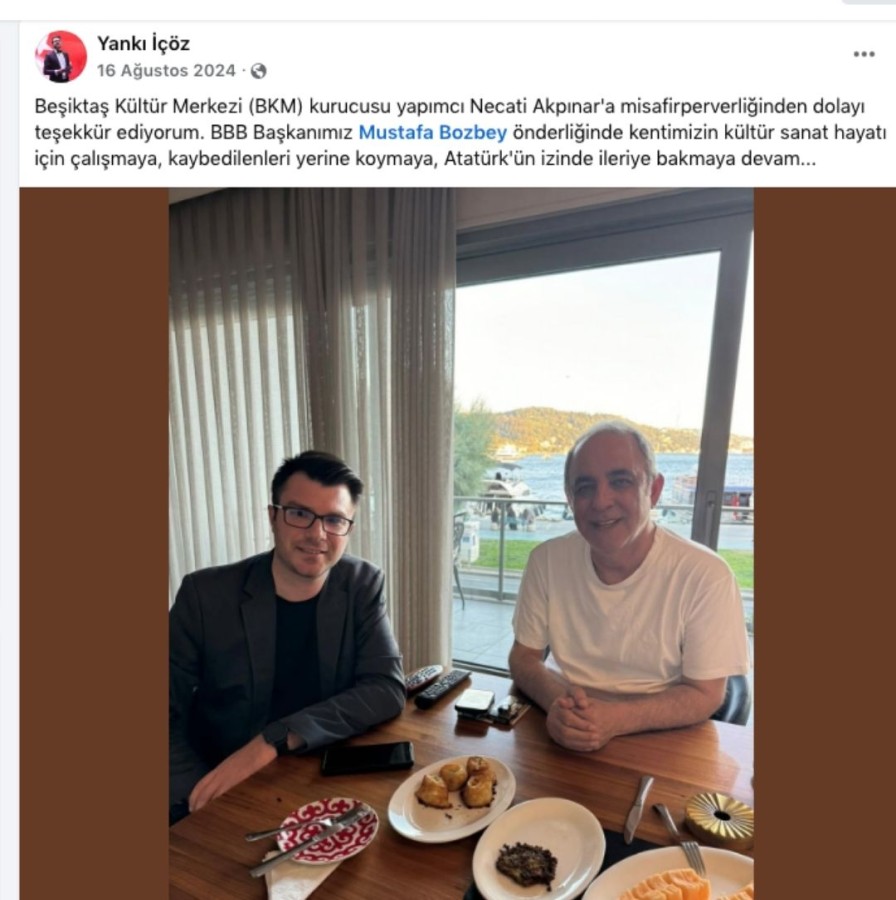Image resolution: width=896 pixels, height=900 pixels.
Task: Open the three-dot post options menu
Action: click(x=864, y=54)
